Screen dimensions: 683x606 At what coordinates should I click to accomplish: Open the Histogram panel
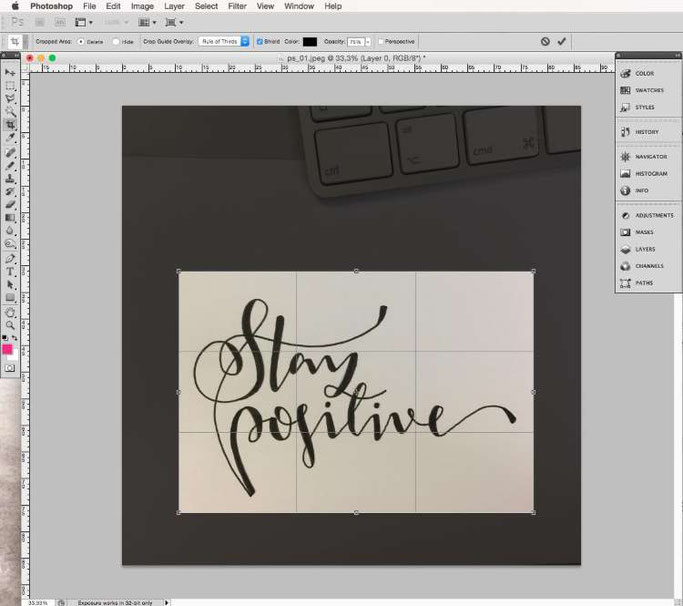(x=644, y=174)
